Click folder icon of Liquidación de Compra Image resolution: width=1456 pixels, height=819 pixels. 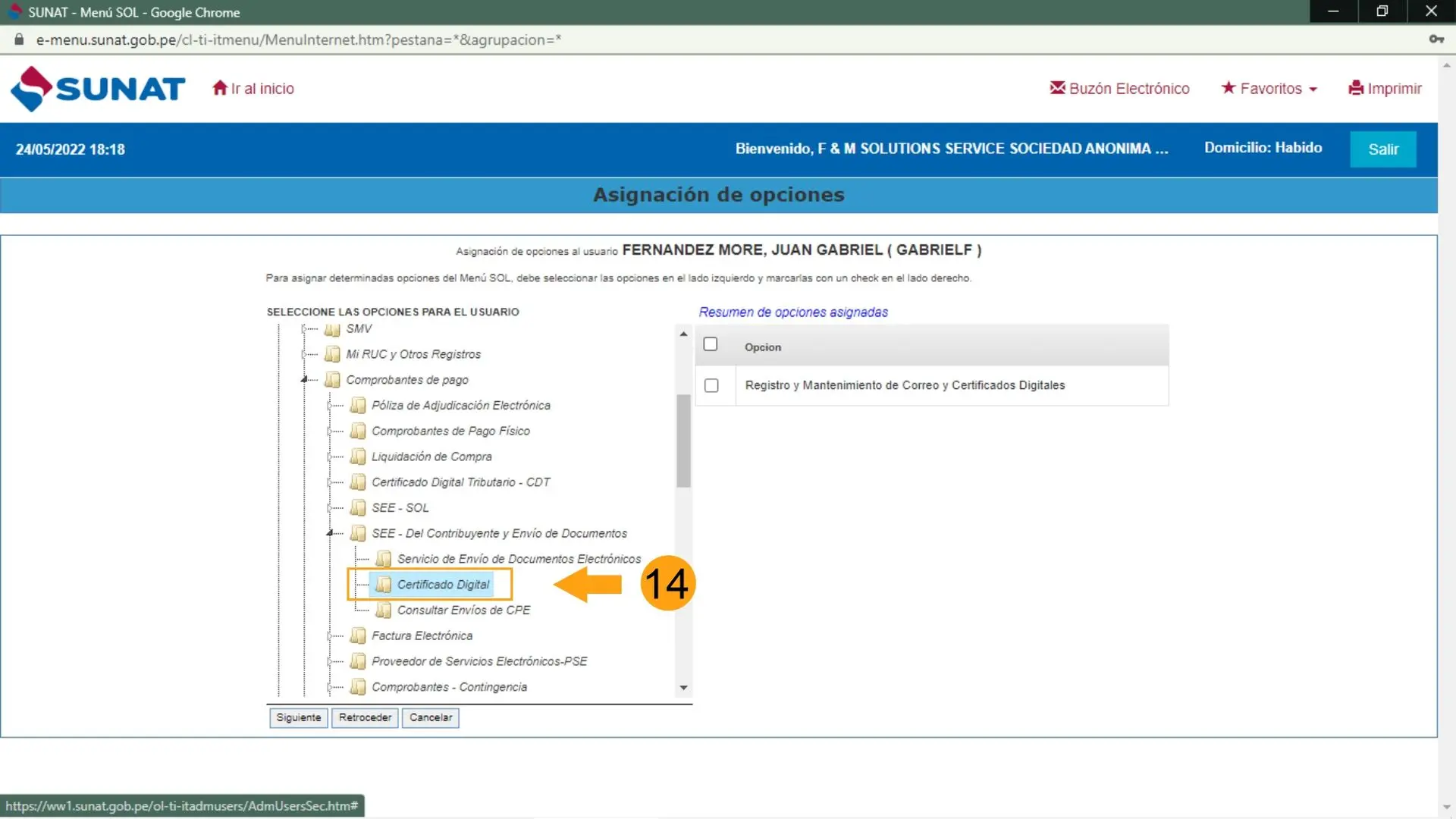[x=358, y=457]
